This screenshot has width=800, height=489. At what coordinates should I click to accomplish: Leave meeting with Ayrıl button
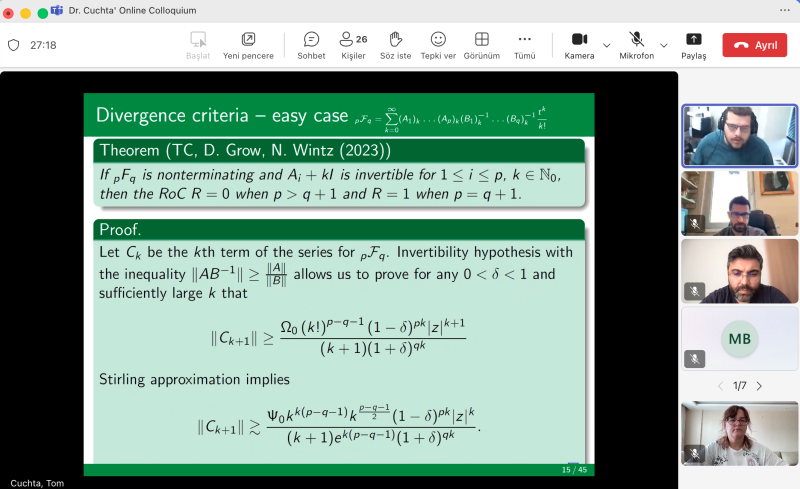coord(755,45)
